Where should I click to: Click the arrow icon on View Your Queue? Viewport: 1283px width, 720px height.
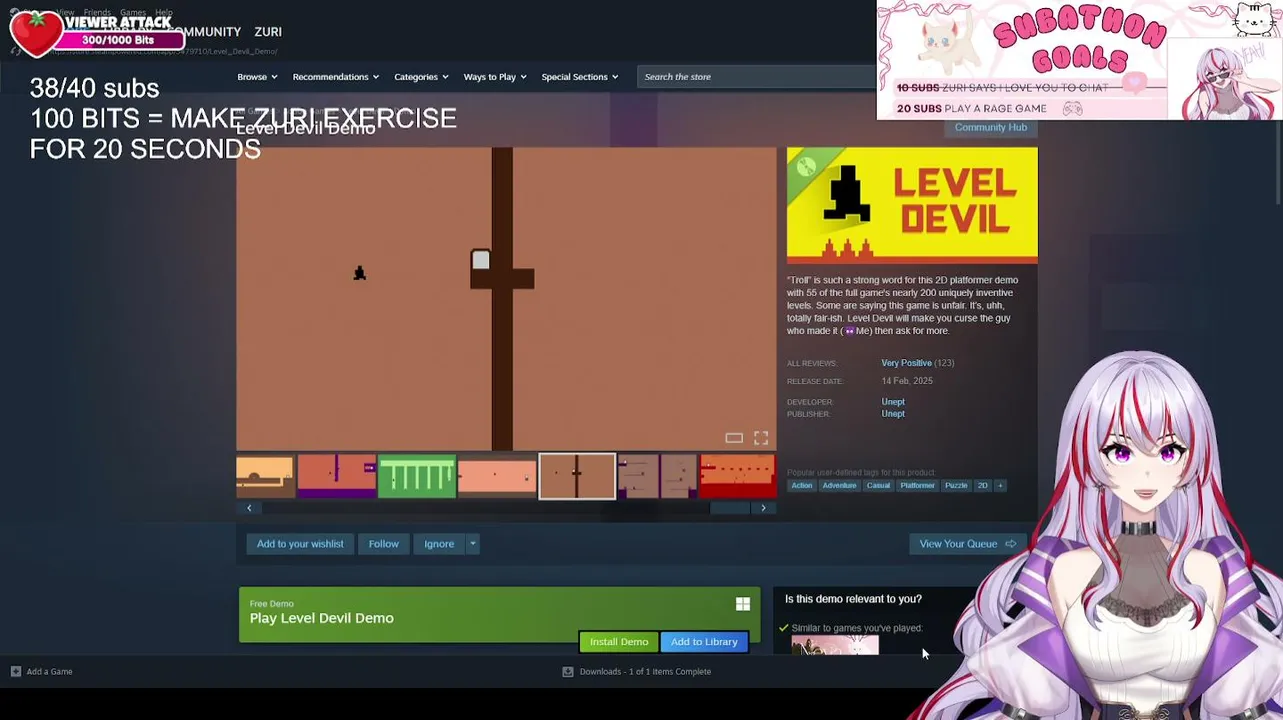point(1011,544)
